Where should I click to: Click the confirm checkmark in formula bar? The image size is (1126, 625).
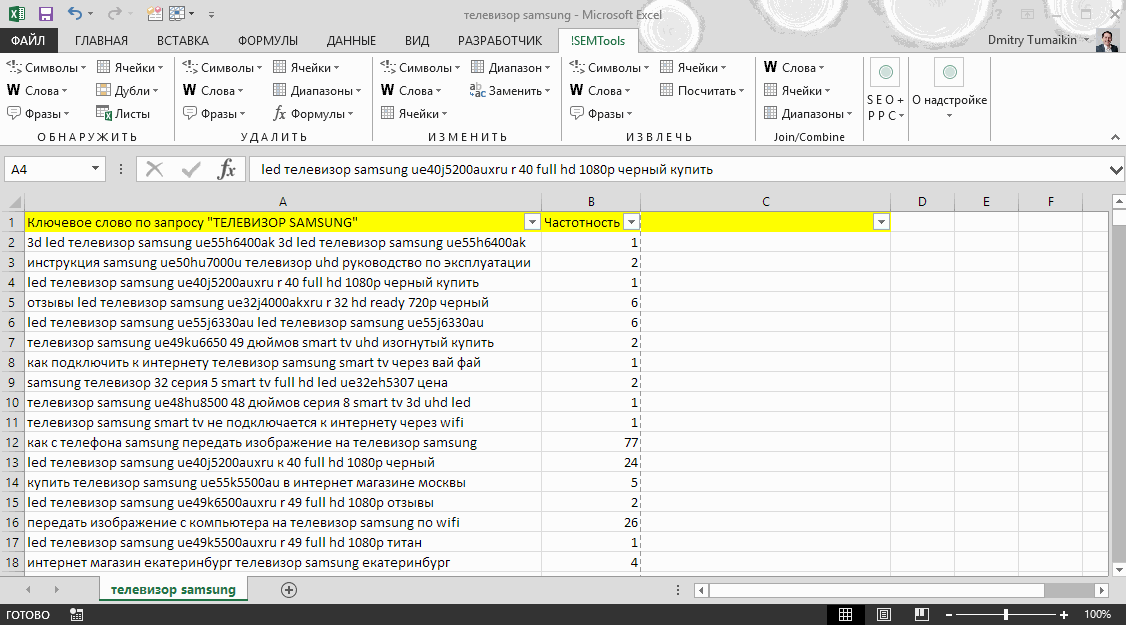pos(191,170)
